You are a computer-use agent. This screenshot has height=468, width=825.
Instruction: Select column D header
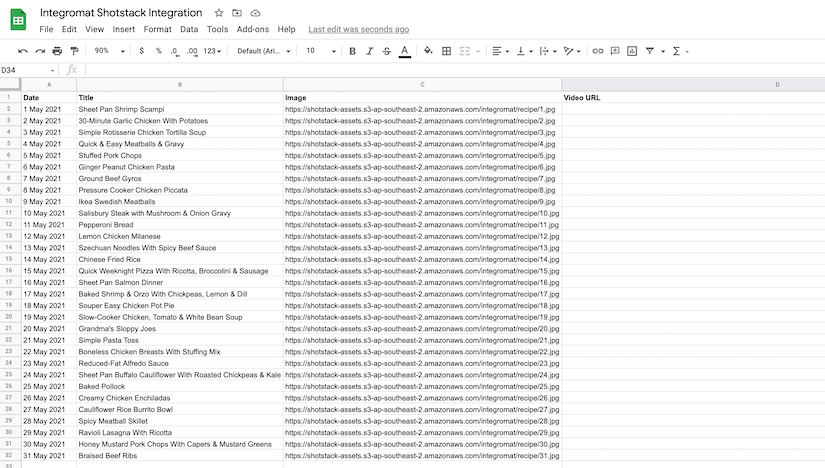693,84
